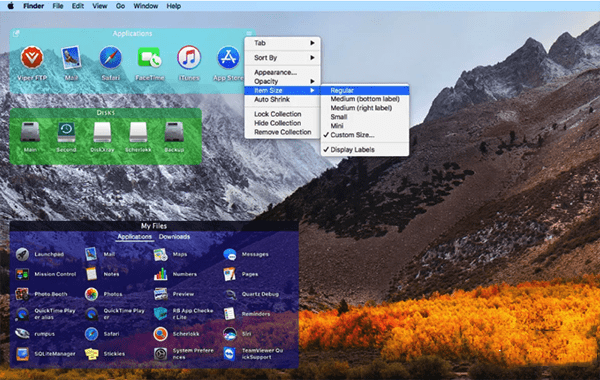Select the Second Time Machine disk
The width and height of the screenshot is (600, 380).
click(x=66, y=132)
